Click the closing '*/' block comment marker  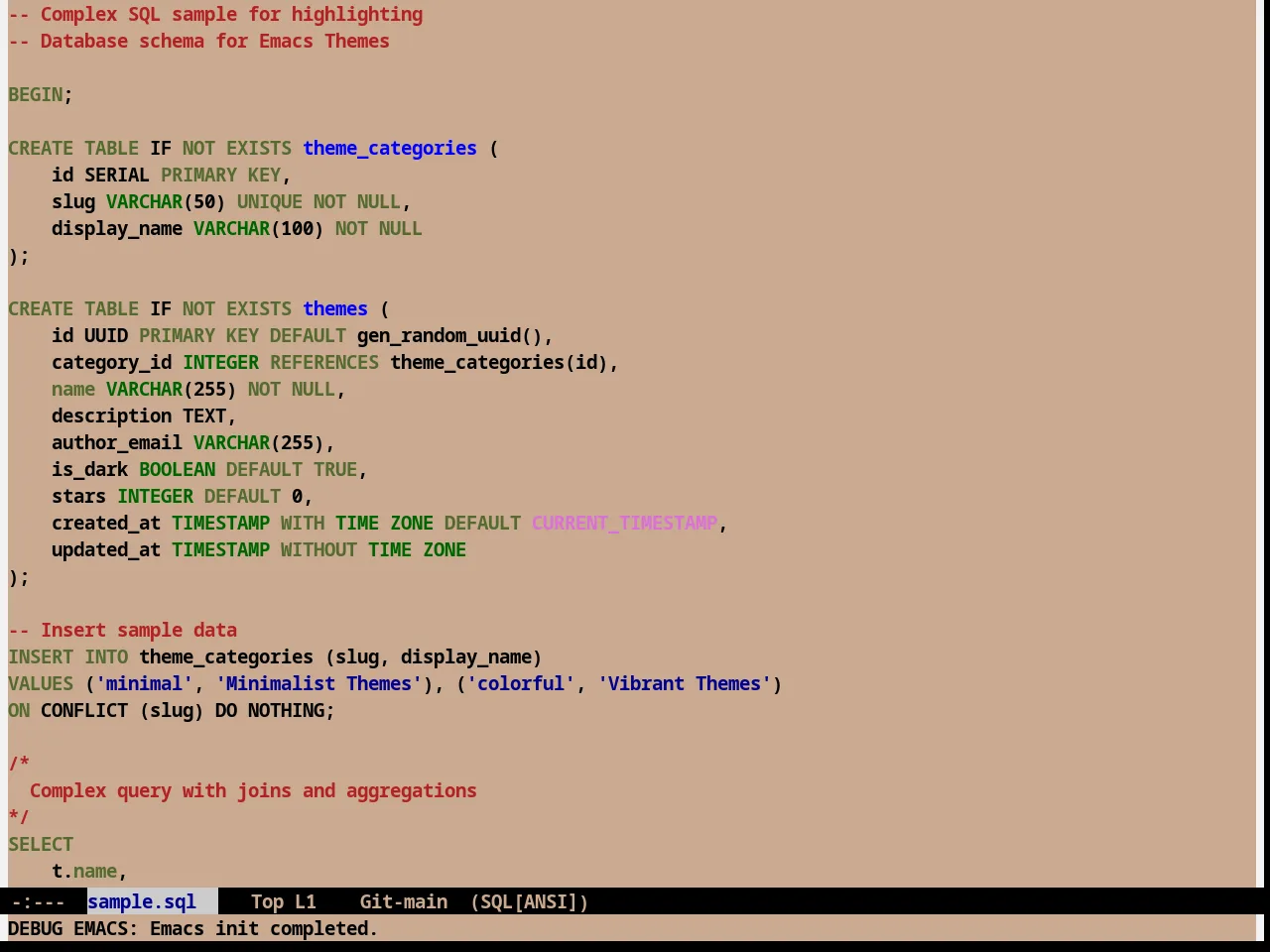tap(19, 817)
